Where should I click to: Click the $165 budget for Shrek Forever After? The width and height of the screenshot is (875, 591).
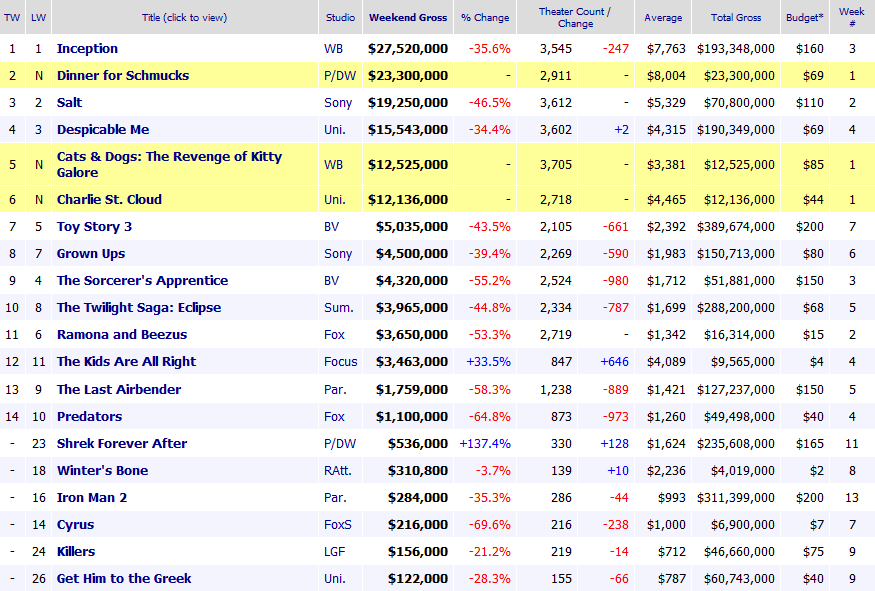pos(810,444)
